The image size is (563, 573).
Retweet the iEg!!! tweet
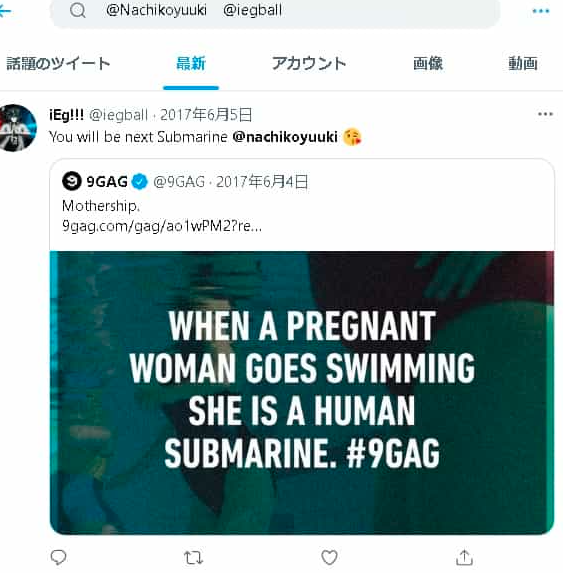193,558
